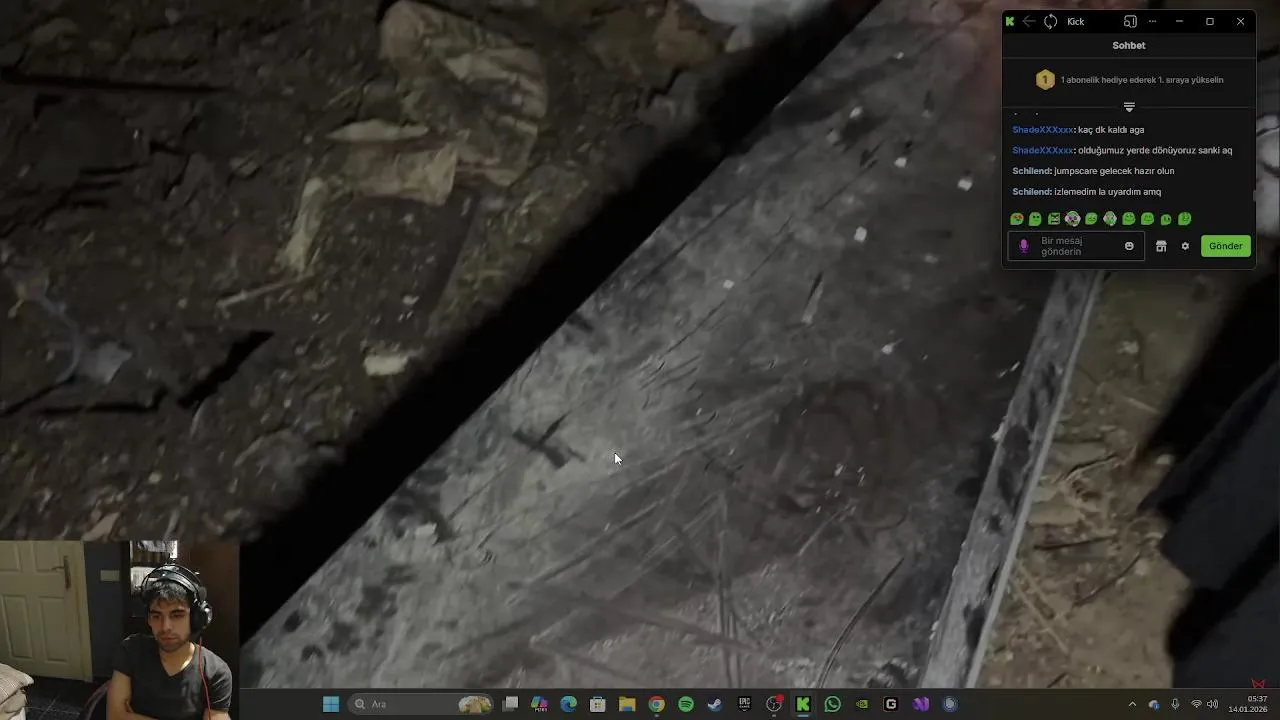The width and height of the screenshot is (1280, 720).
Task: Send message with the Gönder button
Action: pos(1226,246)
